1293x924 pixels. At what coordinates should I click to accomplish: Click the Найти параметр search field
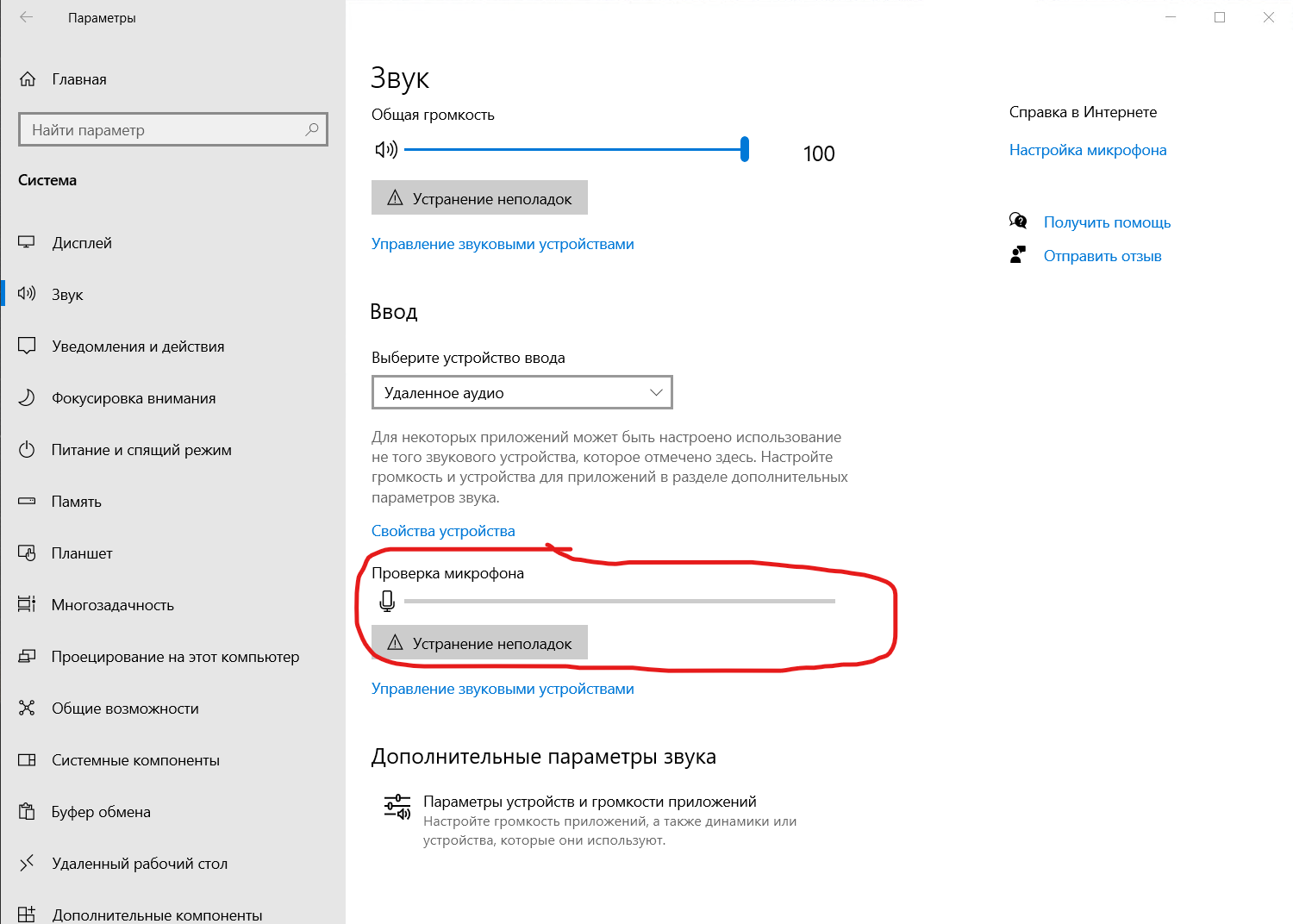164,130
